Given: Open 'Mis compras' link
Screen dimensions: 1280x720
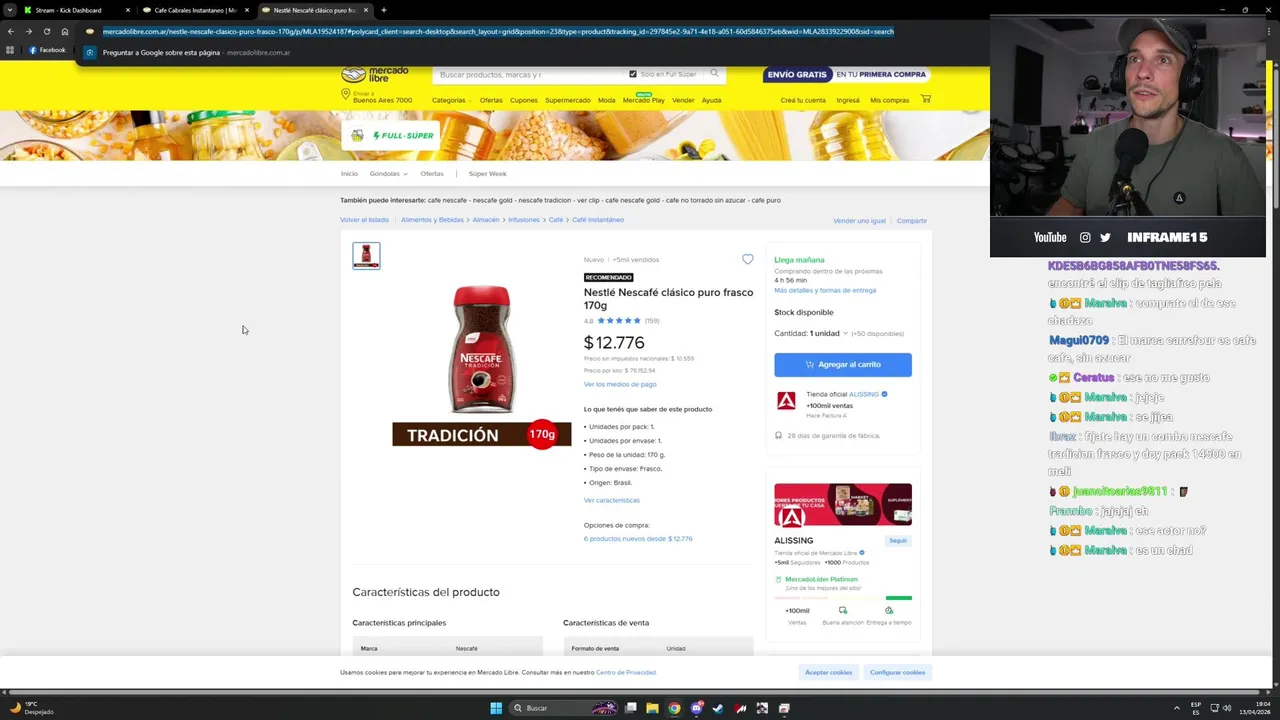Looking at the screenshot, I should coord(889,100).
